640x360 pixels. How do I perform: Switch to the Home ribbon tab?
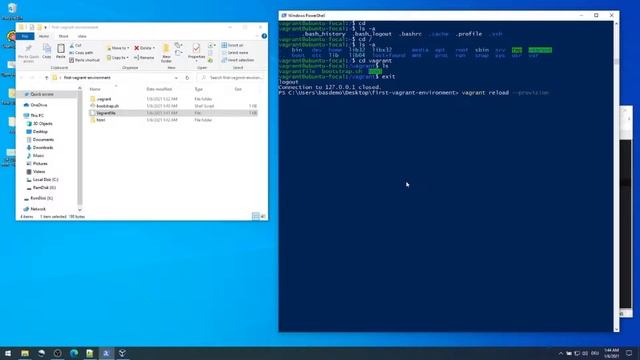[44, 36]
